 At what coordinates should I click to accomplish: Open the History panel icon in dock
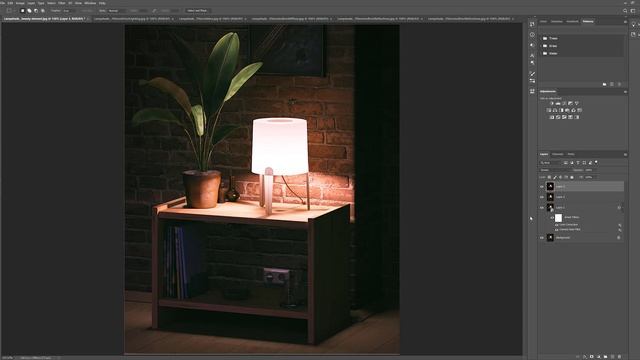[x=532, y=24]
